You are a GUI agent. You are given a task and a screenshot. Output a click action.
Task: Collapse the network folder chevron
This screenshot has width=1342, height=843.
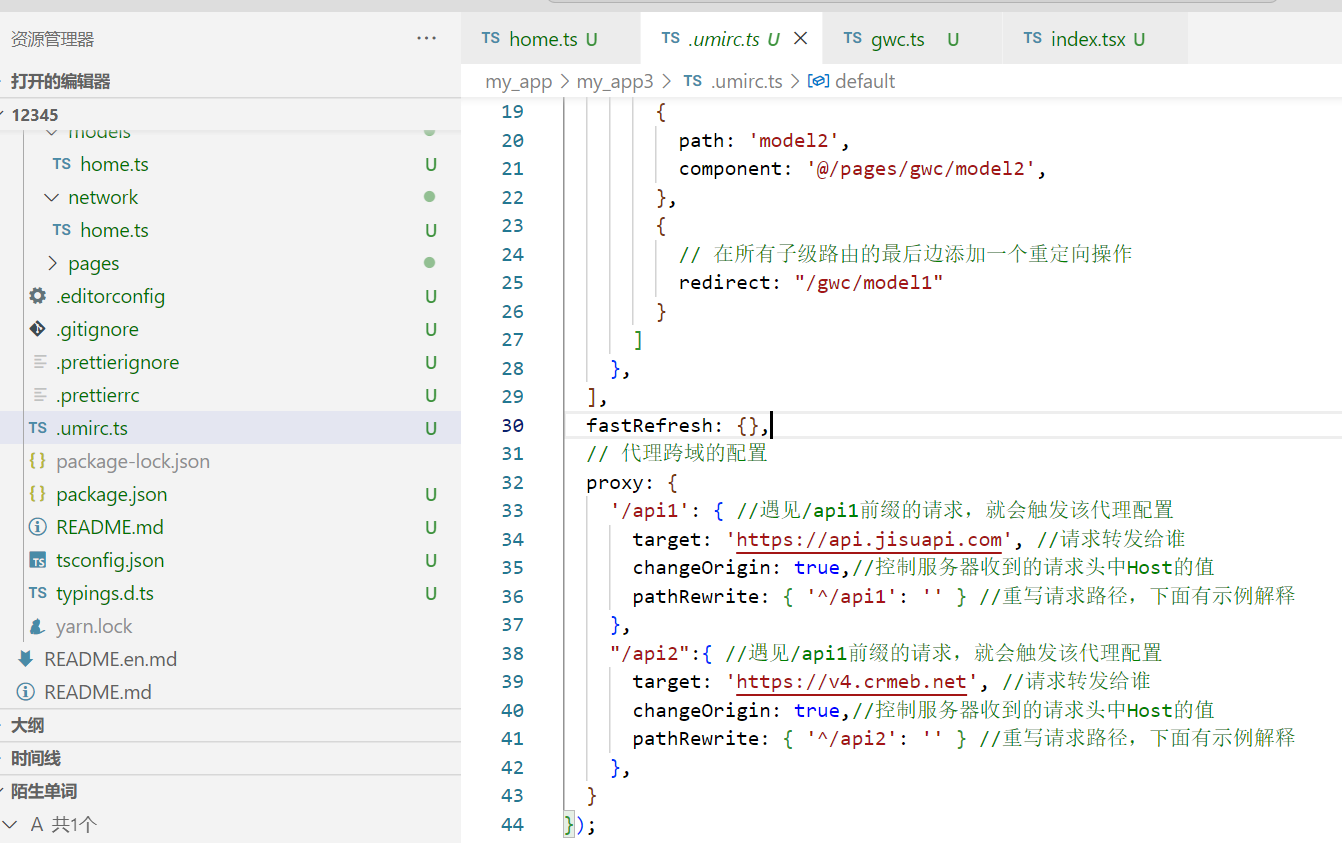pyautogui.click(x=52, y=197)
